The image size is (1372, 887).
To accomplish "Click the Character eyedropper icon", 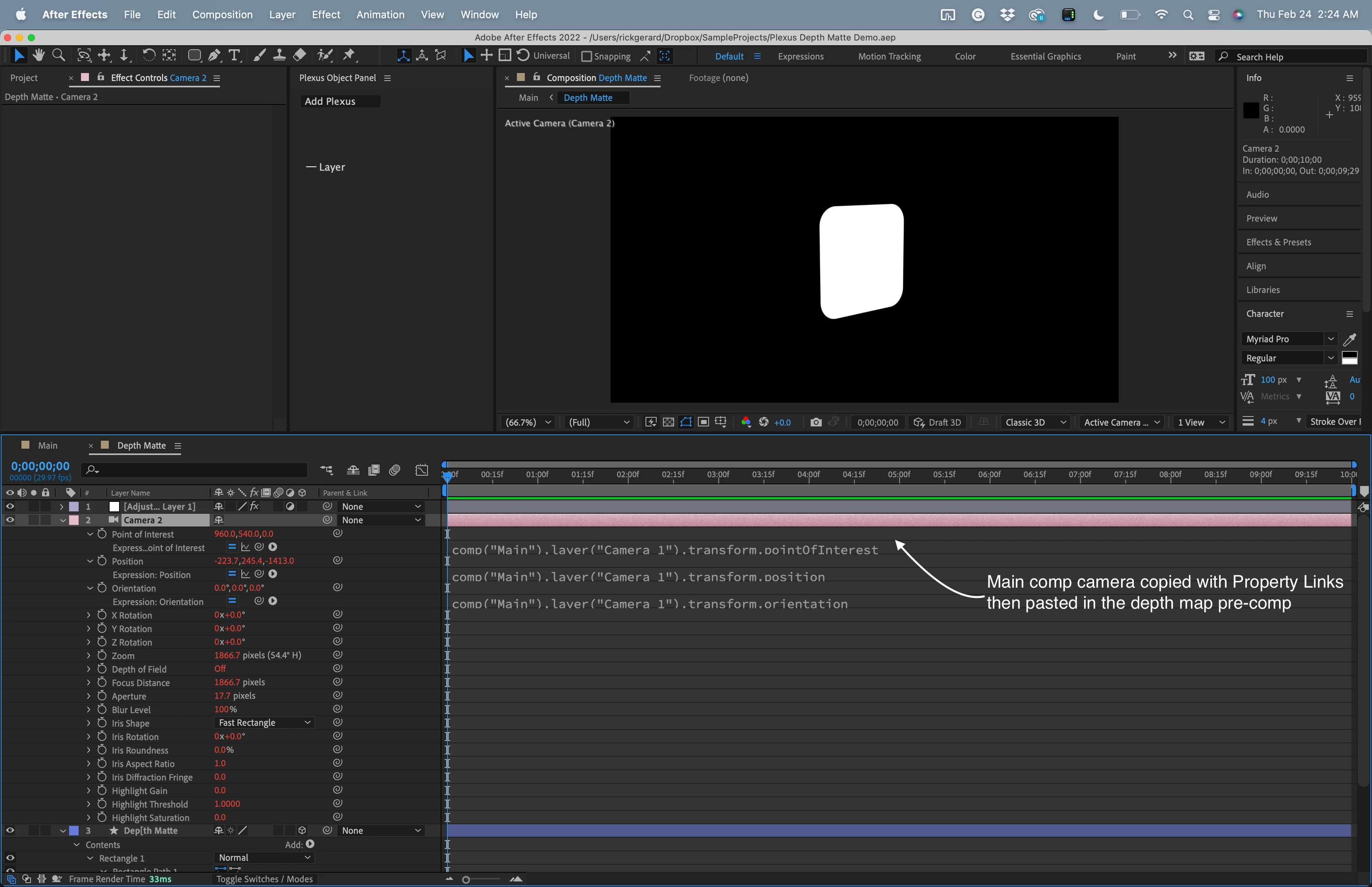I will tap(1349, 339).
